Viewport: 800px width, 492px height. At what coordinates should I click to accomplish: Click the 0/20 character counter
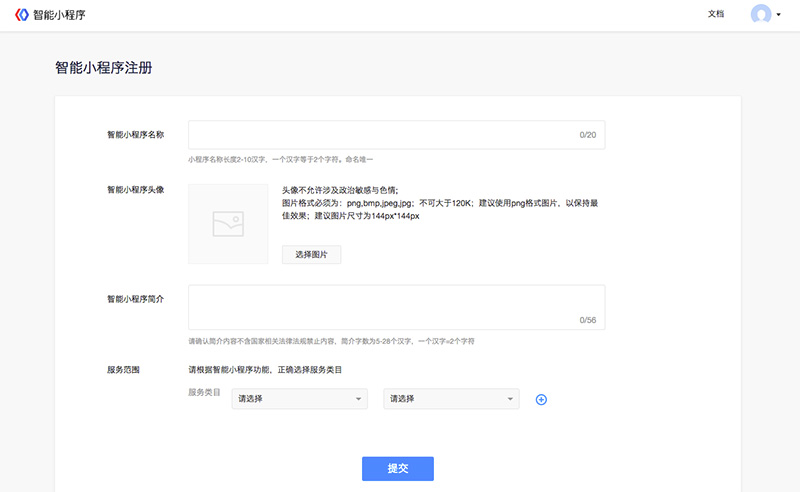point(587,135)
